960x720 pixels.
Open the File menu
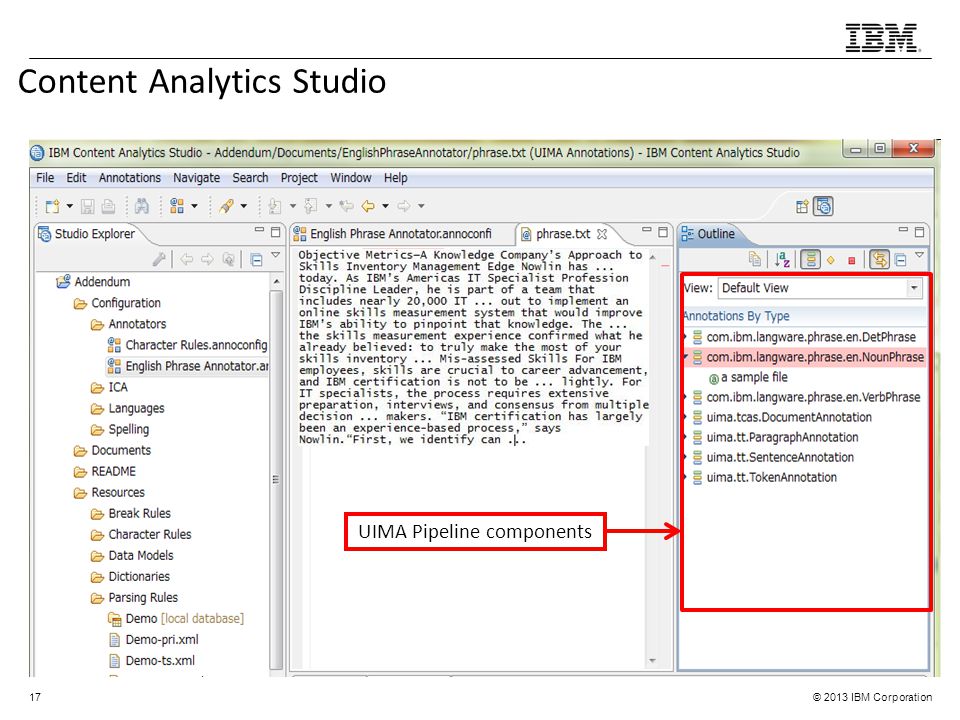pyautogui.click(x=45, y=178)
